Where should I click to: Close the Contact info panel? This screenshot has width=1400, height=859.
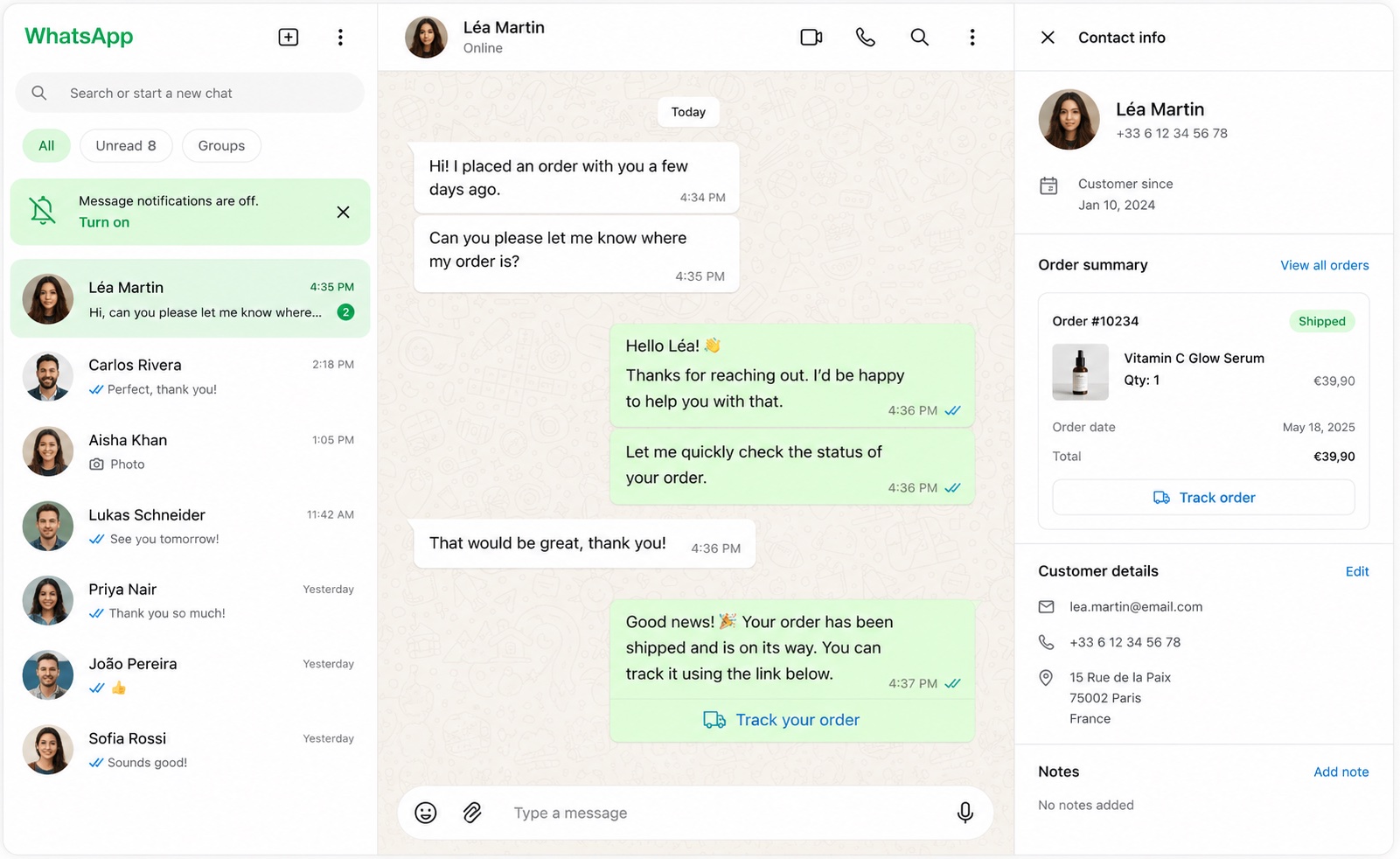[1048, 37]
